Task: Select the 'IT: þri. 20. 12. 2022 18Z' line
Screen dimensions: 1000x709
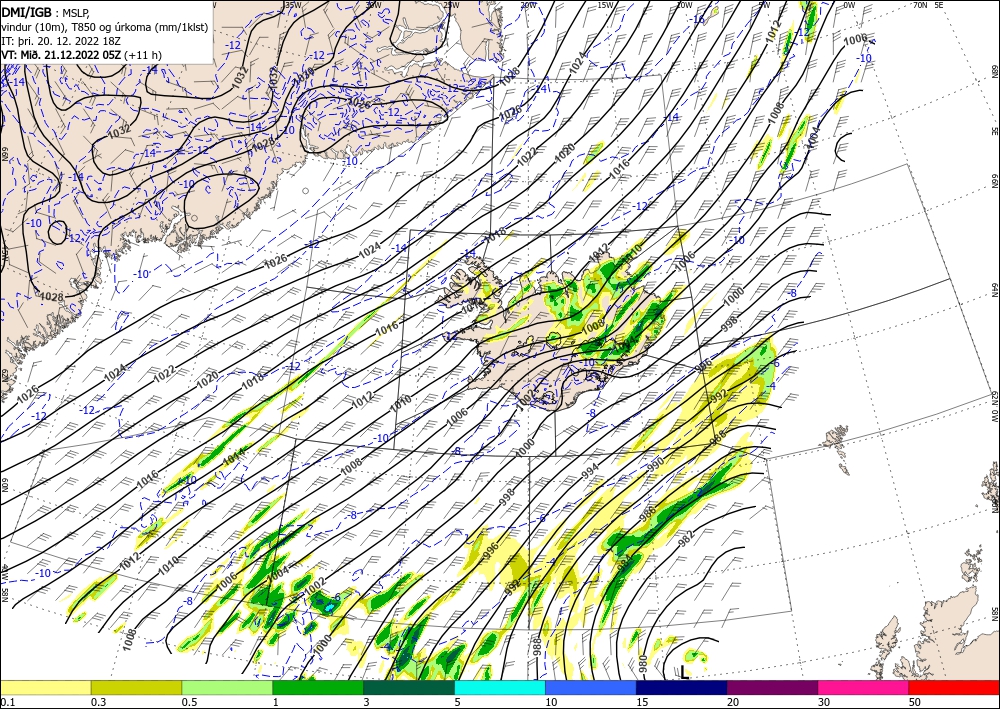Action: (60, 41)
